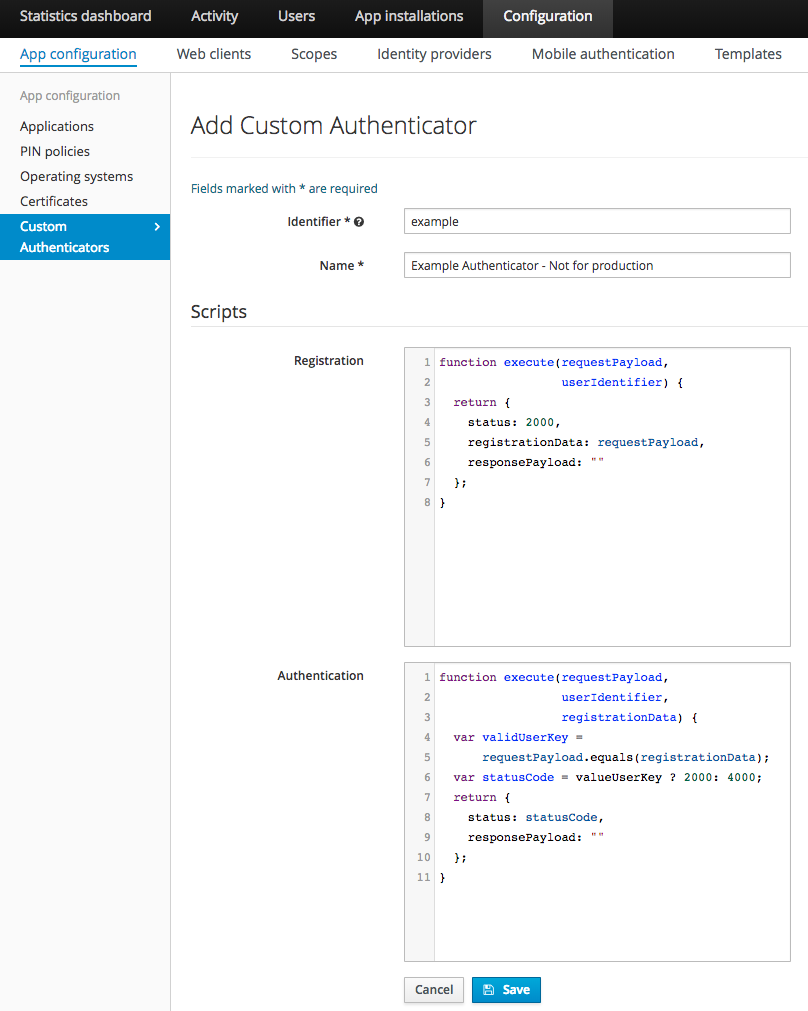
Task: Click the 'var statusCode' code line
Action: (607, 777)
